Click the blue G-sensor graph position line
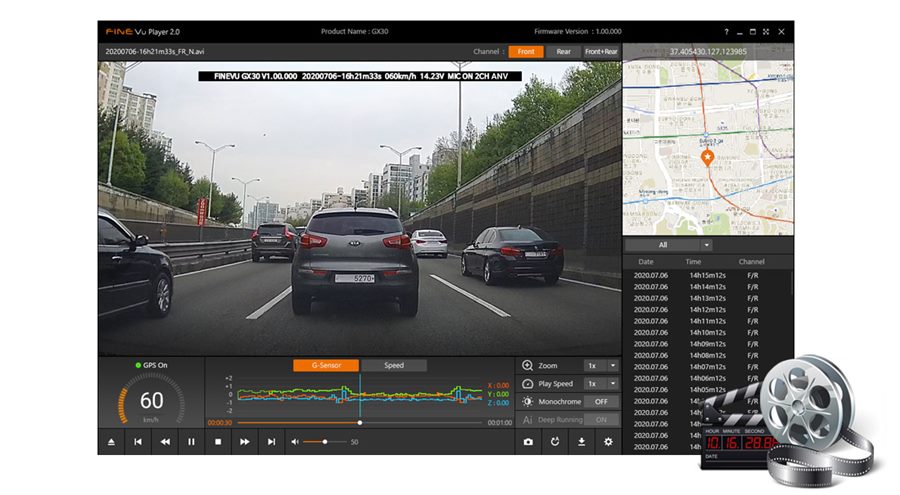 (x=360, y=395)
